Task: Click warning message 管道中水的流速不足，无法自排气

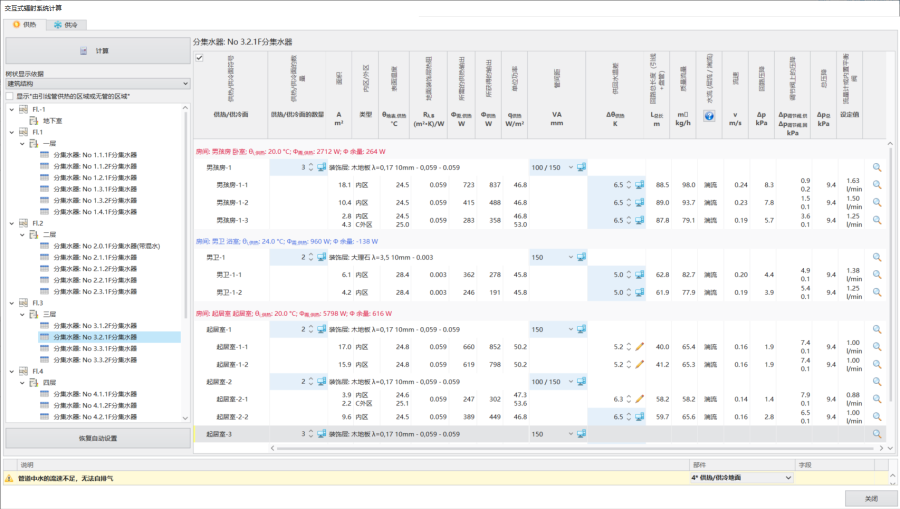Action: tap(65, 478)
